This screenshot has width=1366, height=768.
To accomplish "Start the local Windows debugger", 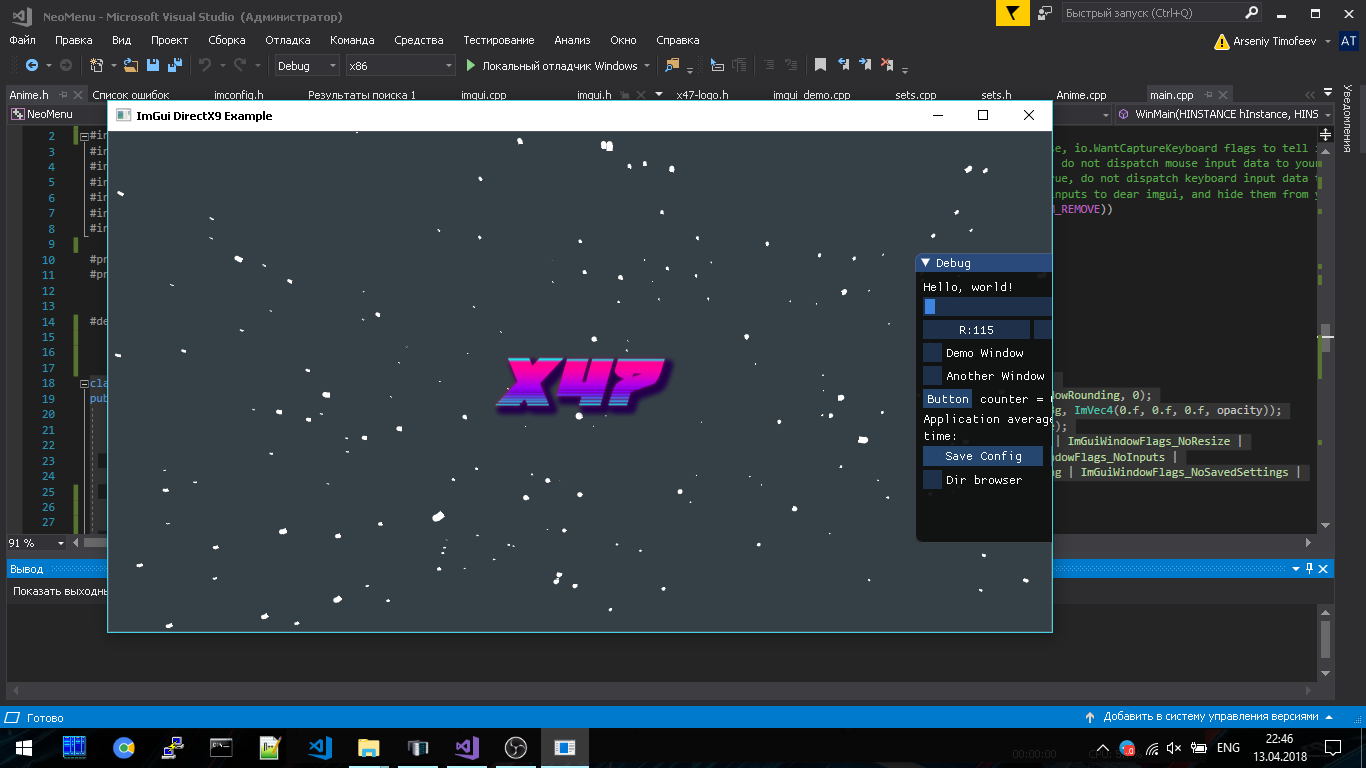I will point(551,66).
